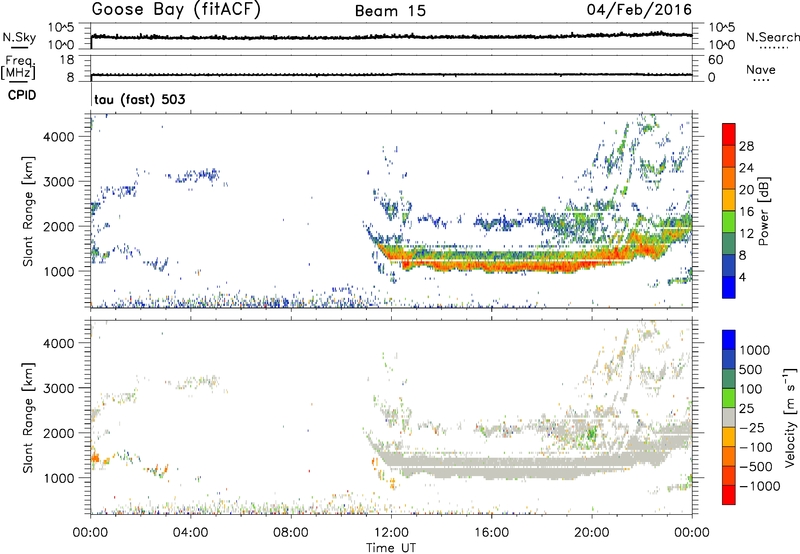This screenshot has height=554, width=800.
Task: Click the "CPID" label
Action: (22, 95)
